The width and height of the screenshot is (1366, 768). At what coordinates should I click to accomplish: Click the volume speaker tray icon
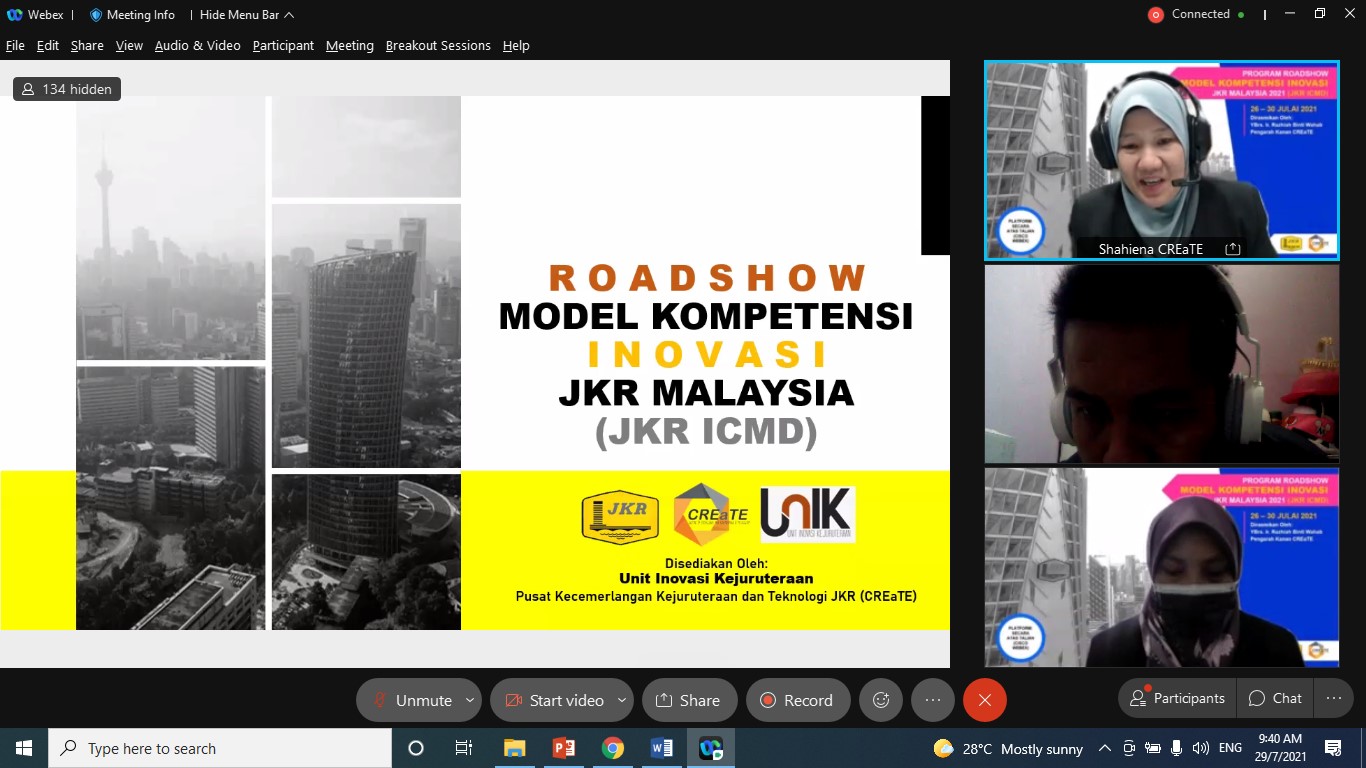(x=1200, y=748)
